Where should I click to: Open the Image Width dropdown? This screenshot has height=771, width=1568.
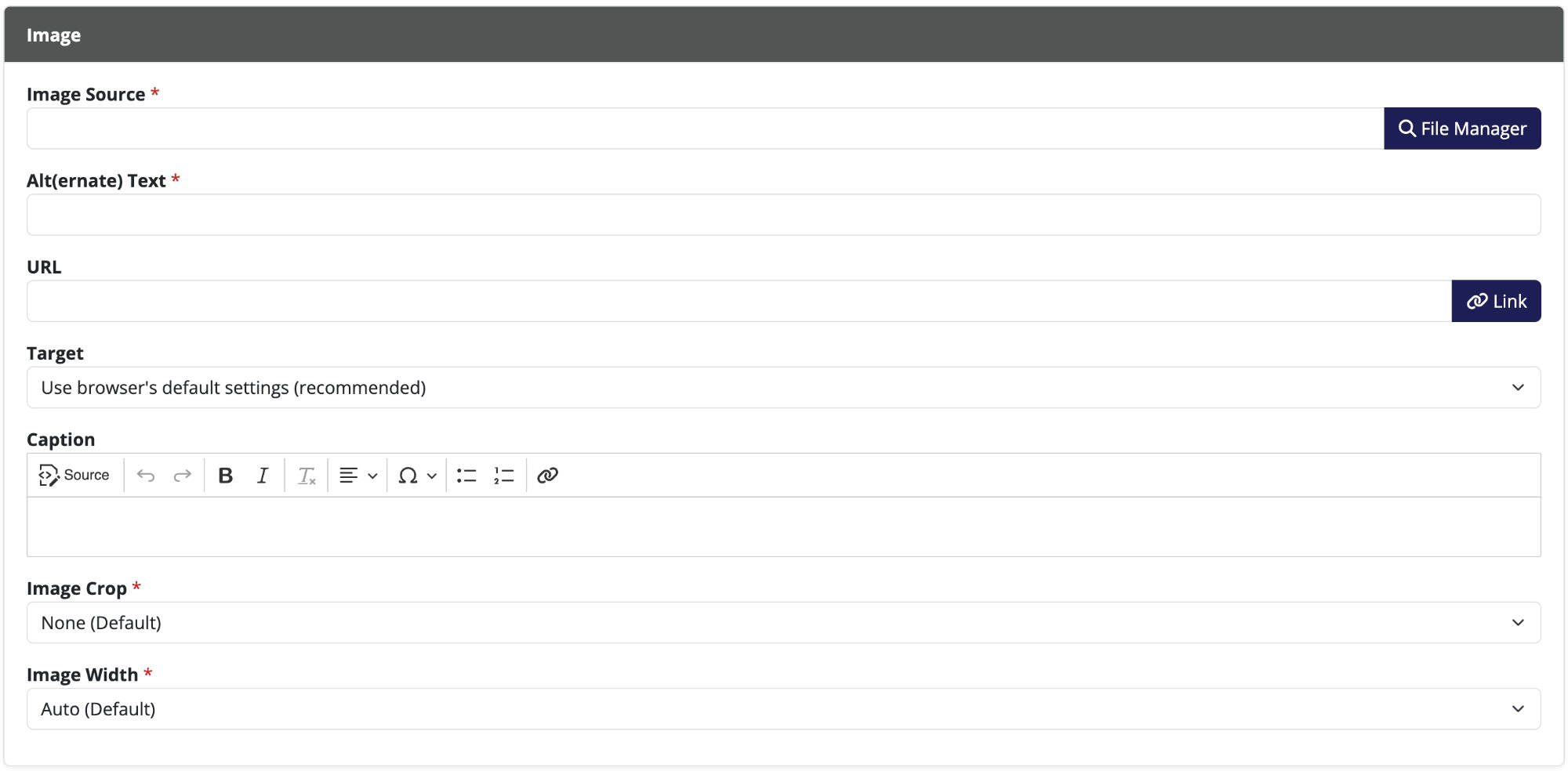pyautogui.click(x=782, y=708)
